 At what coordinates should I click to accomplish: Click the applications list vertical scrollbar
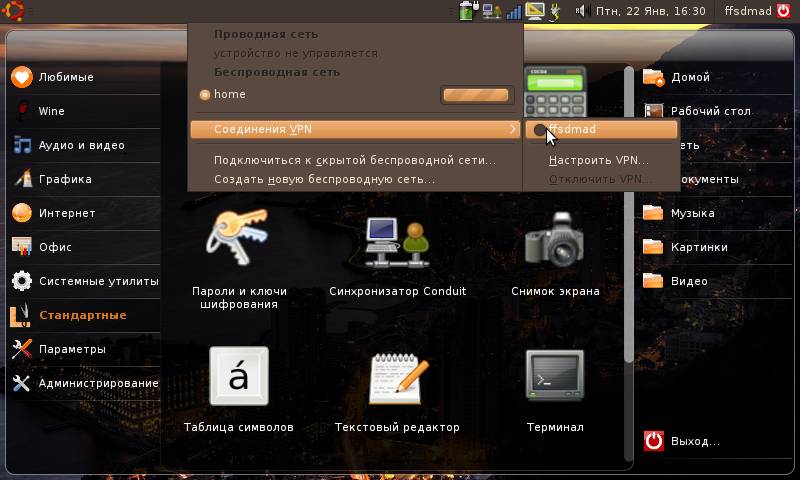(629, 214)
